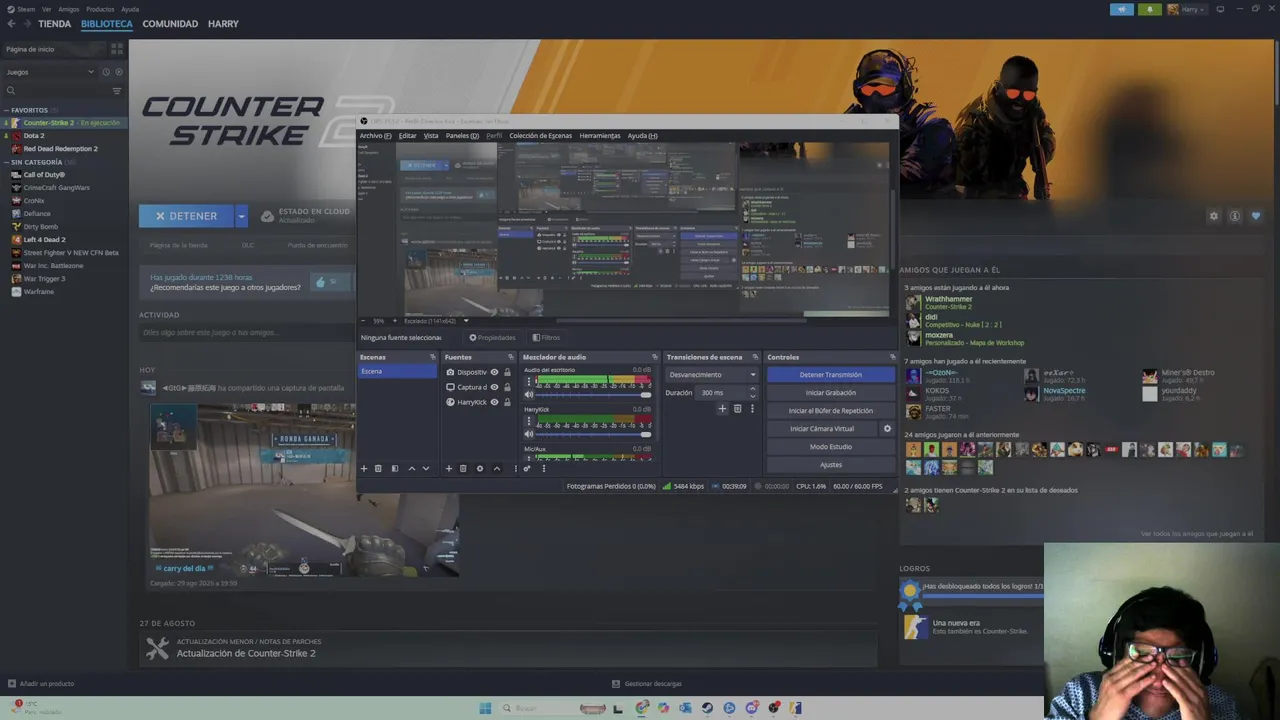Switch Steam library to grid view icon

tap(117, 48)
